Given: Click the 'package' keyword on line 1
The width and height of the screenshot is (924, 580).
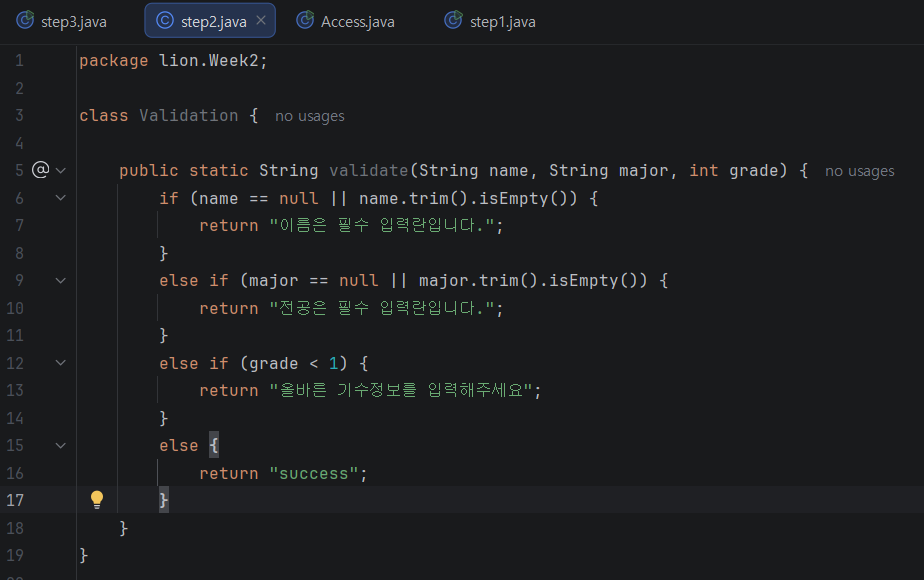Looking at the screenshot, I should coord(114,61).
